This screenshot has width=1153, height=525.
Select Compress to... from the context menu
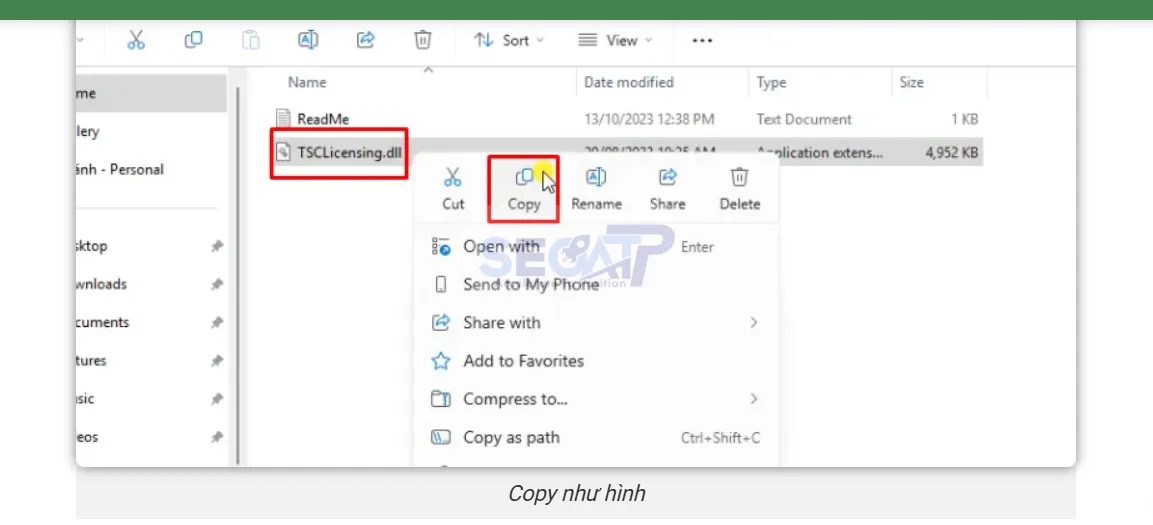click(x=596, y=399)
